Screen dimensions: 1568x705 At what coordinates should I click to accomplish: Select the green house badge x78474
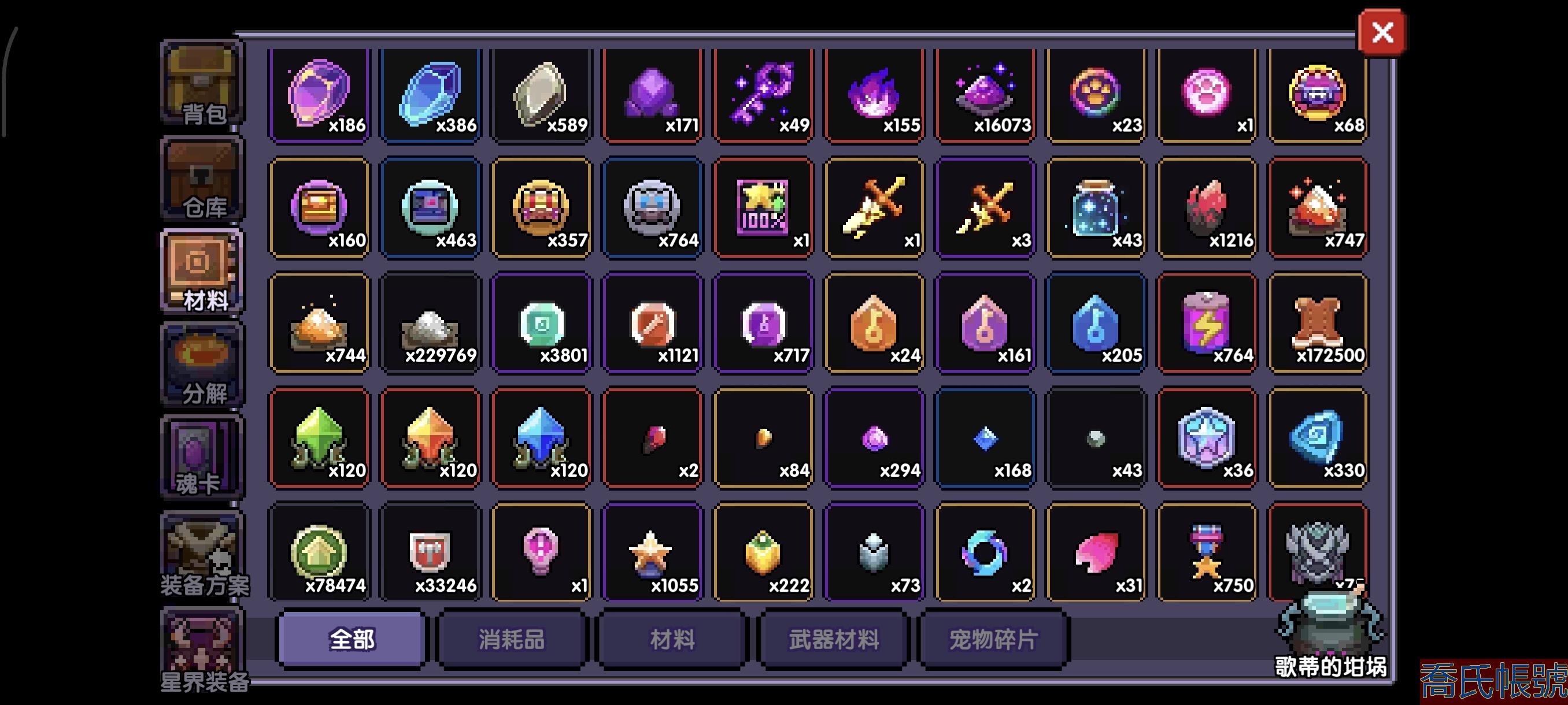click(x=320, y=552)
